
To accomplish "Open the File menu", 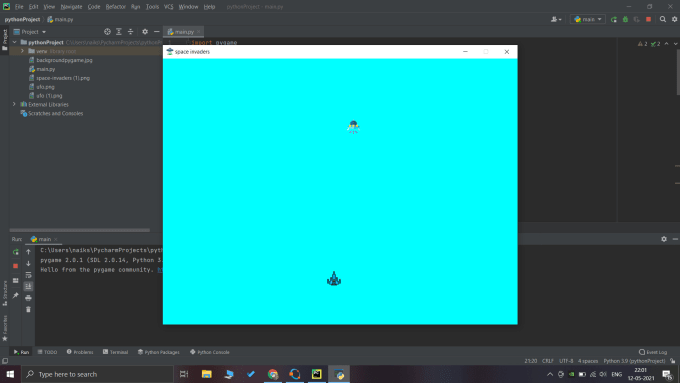I will (19, 7).
